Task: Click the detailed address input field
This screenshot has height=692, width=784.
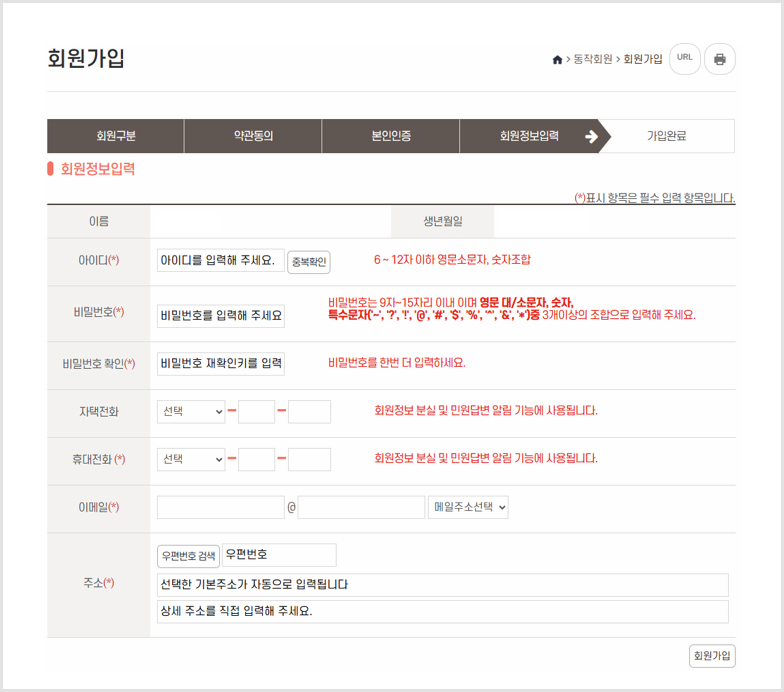Action: (443, 611)
